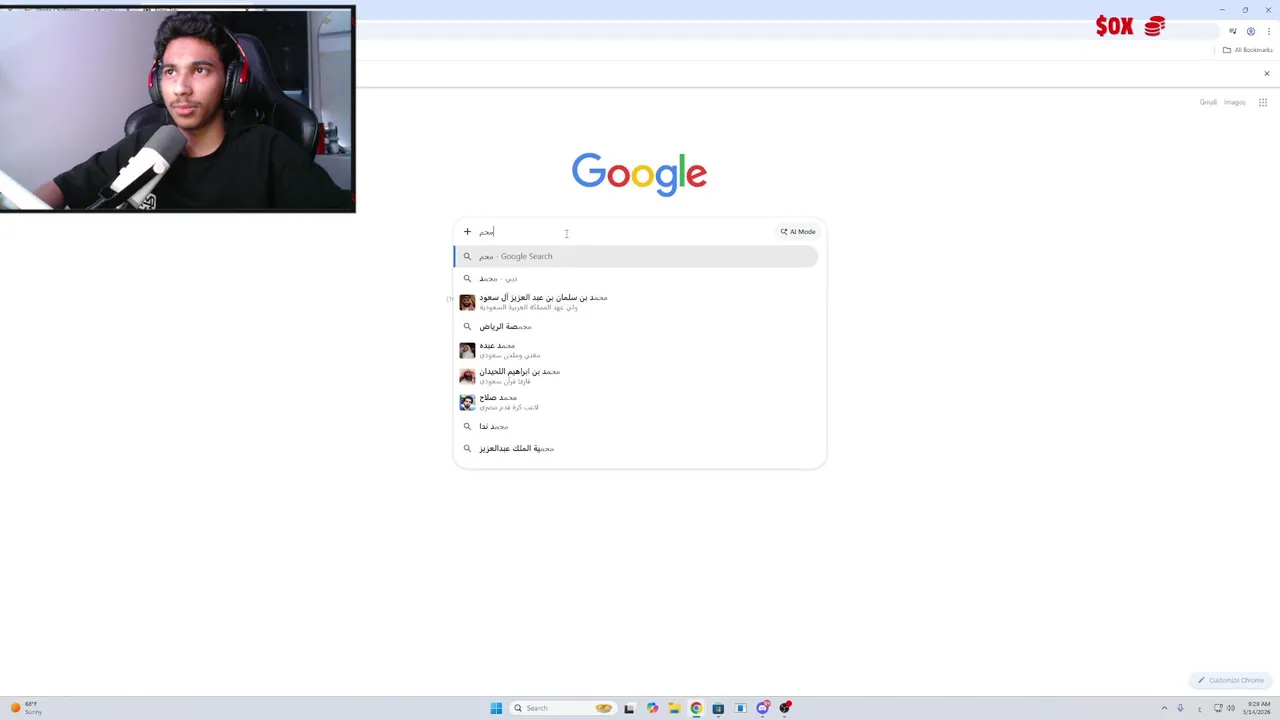Open the media control icon in Chrome toolbar
This screenshot has width=1280, height=720.
(1233, 31)
